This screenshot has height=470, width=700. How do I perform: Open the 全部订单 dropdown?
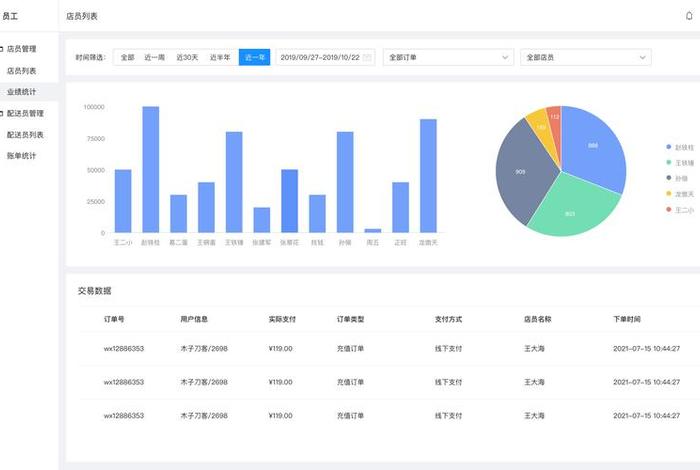click(448, 58)
